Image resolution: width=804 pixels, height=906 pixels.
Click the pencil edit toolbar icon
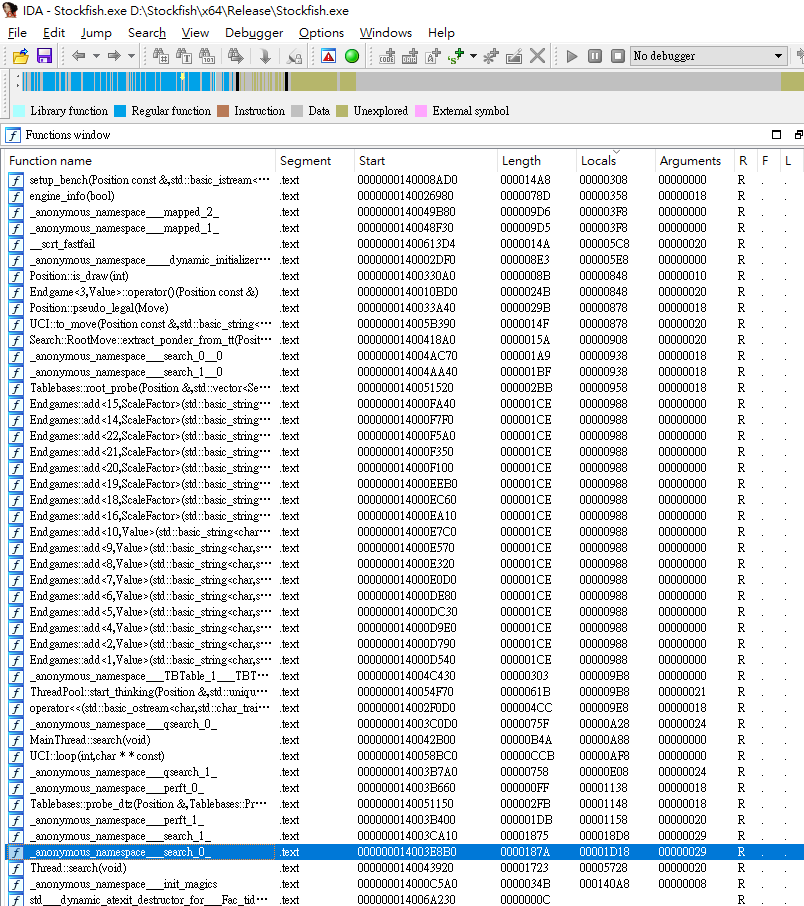pyautogui.click(x=514, y=56)
